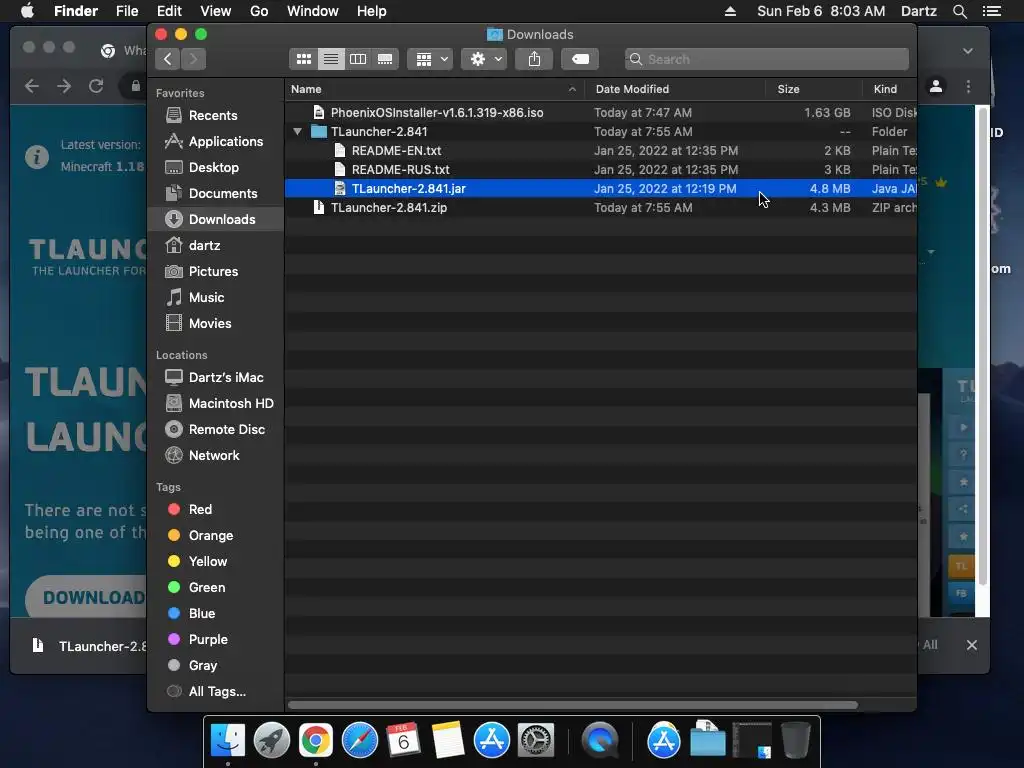Open Downloads in sidebar
This screenshot has height=768, width=1024.
coord(216,219)
